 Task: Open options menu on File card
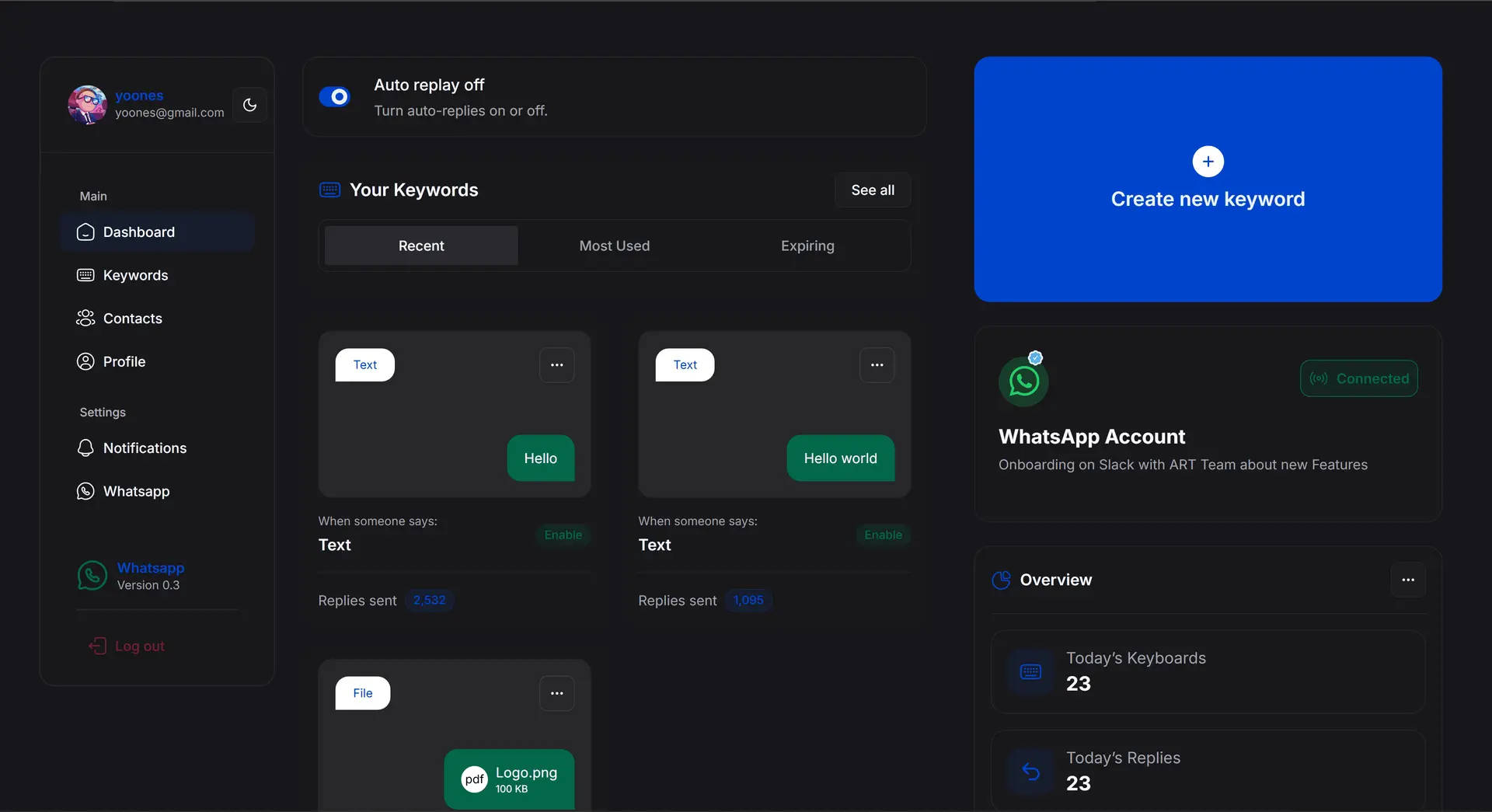pos(557,694)
